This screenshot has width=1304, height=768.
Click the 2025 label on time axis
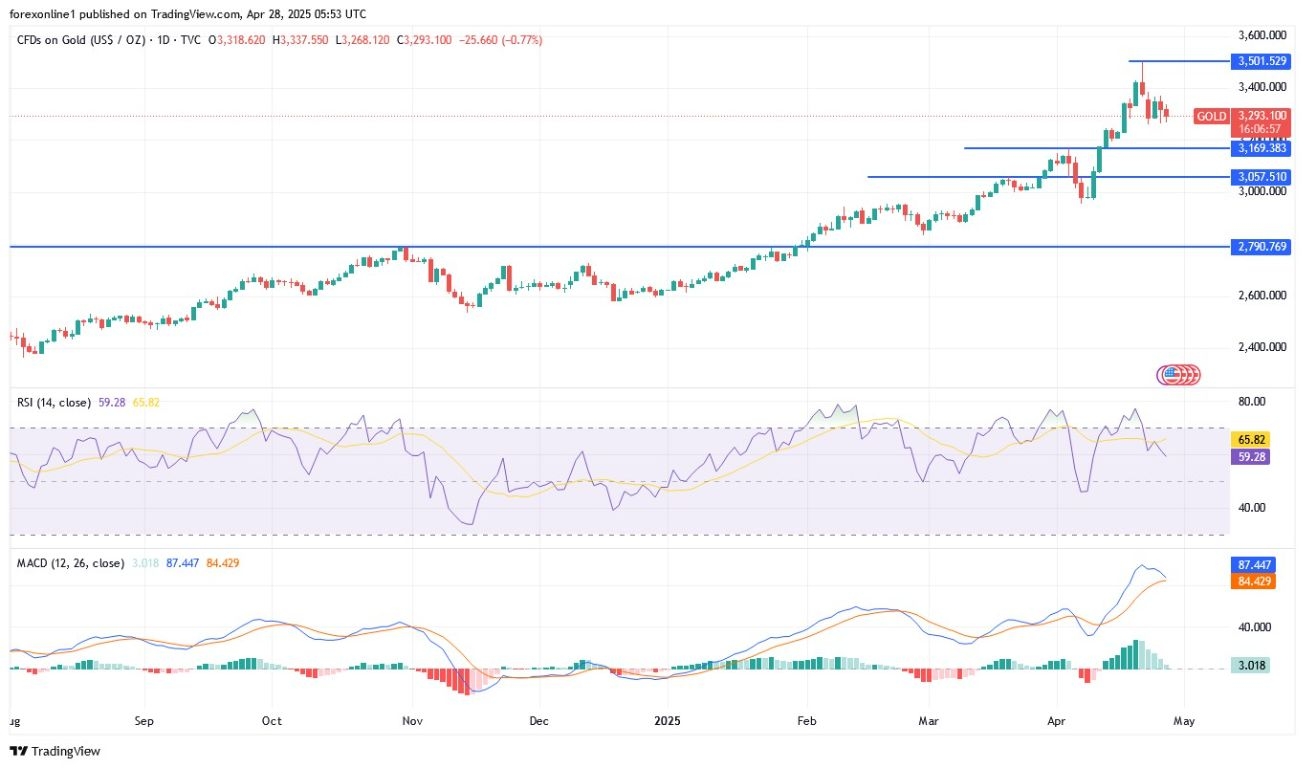(x=667, y=719)
